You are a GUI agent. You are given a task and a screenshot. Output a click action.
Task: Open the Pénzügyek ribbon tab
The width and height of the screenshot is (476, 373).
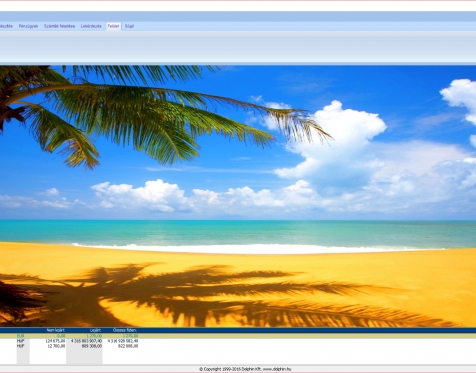point(28,26)
